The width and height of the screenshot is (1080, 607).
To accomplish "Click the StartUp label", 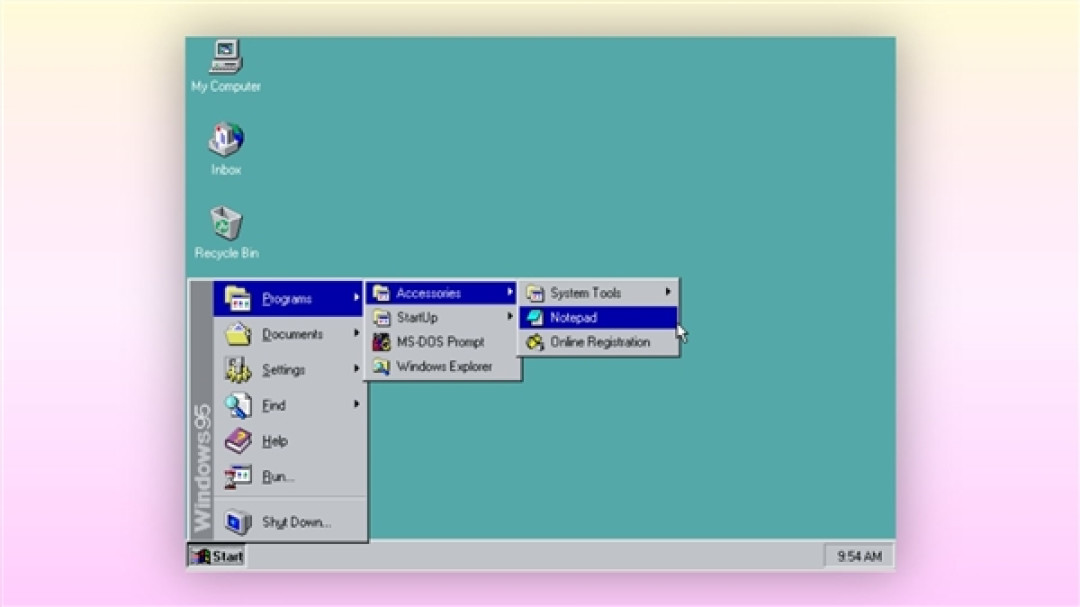I will coord(417,318).
